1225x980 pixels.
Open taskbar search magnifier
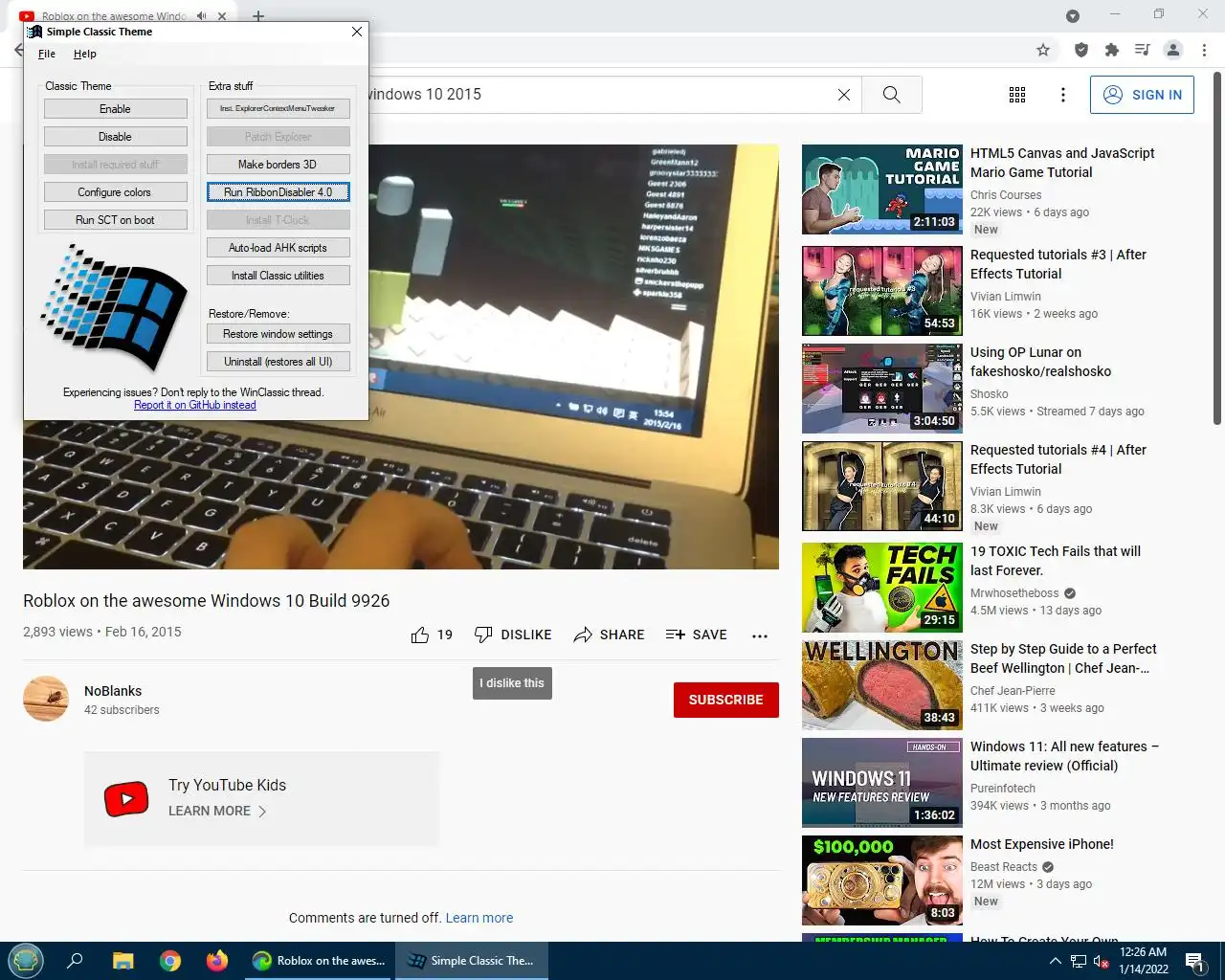(x=75, y=961)
